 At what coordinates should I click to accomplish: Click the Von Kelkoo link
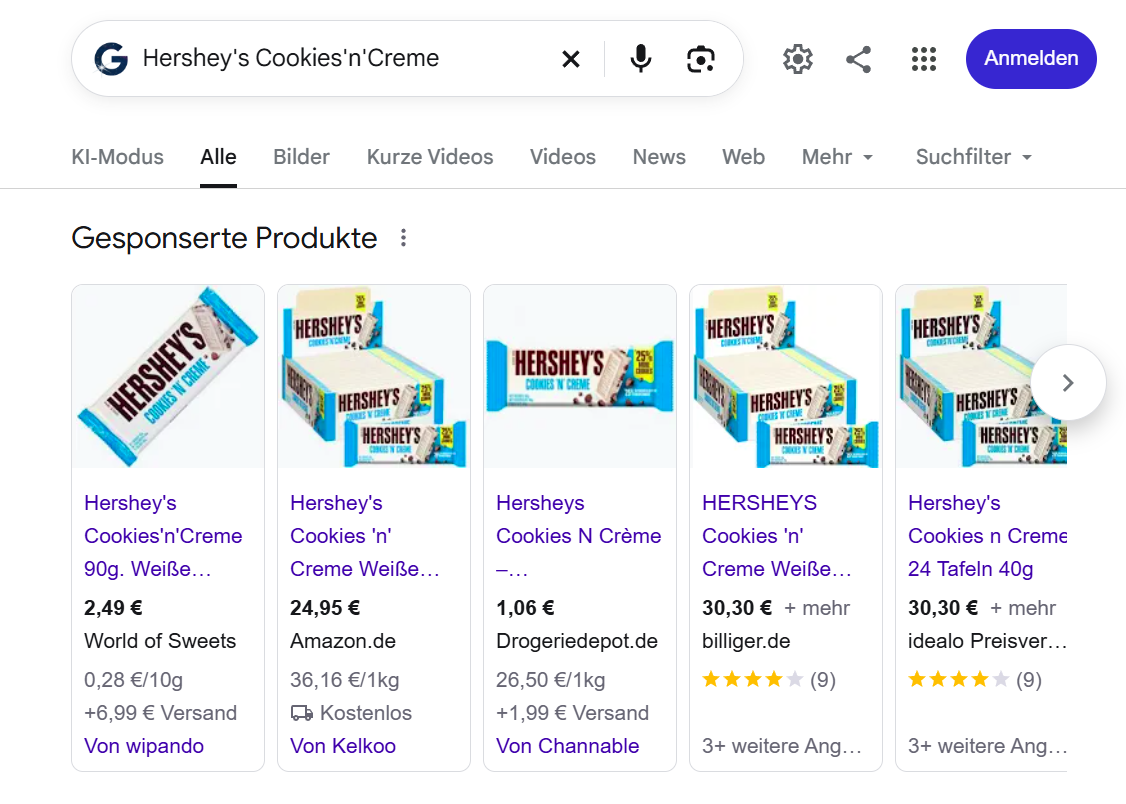click(x=343, y=746)
